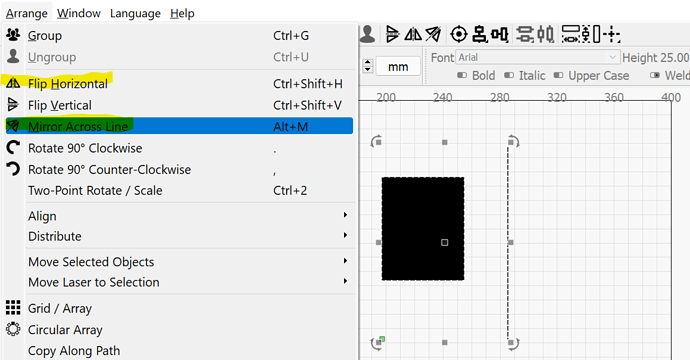Choose Rotate 90° Counter-Clockwise
Viewport: 690px width, 360px height.
[x=179, y=169]
